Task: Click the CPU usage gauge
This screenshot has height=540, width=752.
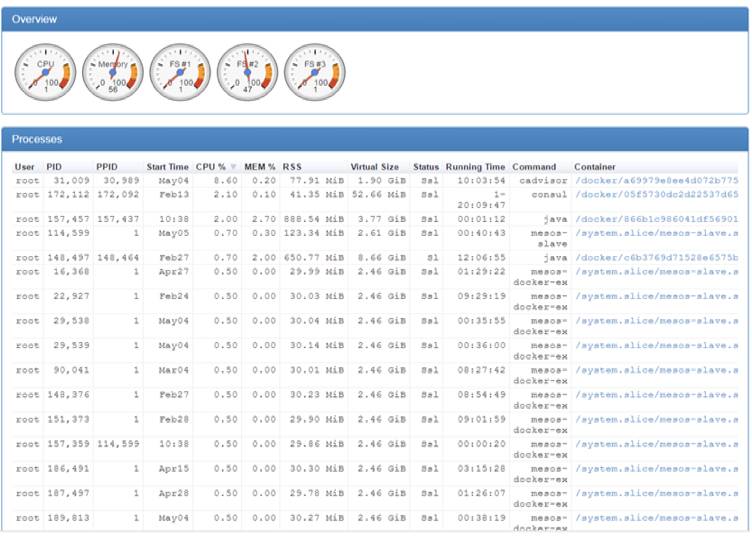Action: [46, 72]
